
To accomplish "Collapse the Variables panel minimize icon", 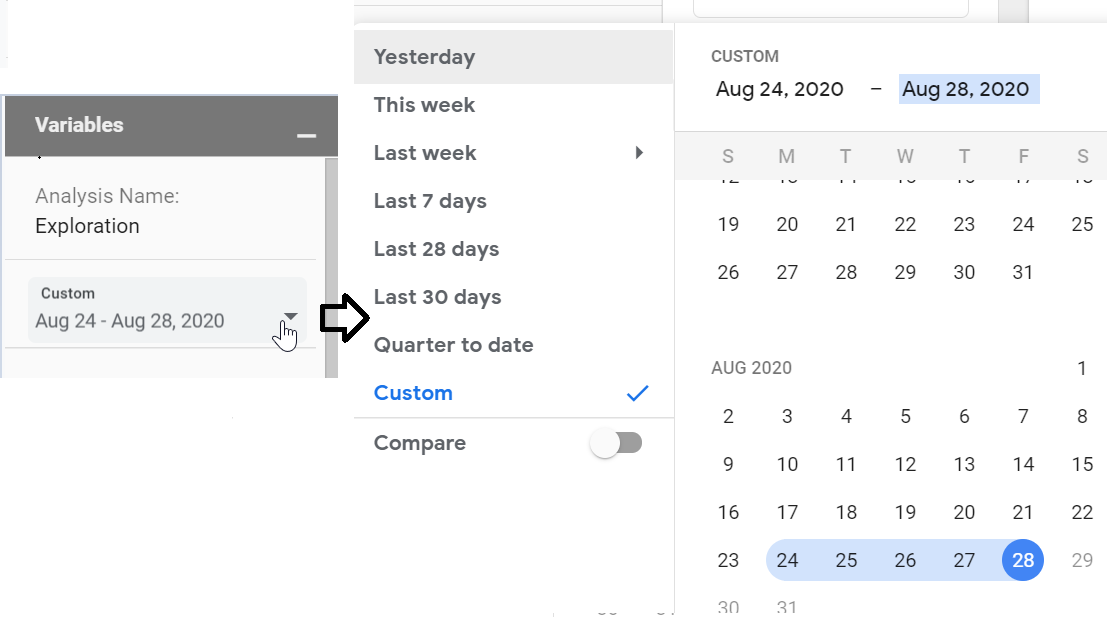I will pos(306,135).
